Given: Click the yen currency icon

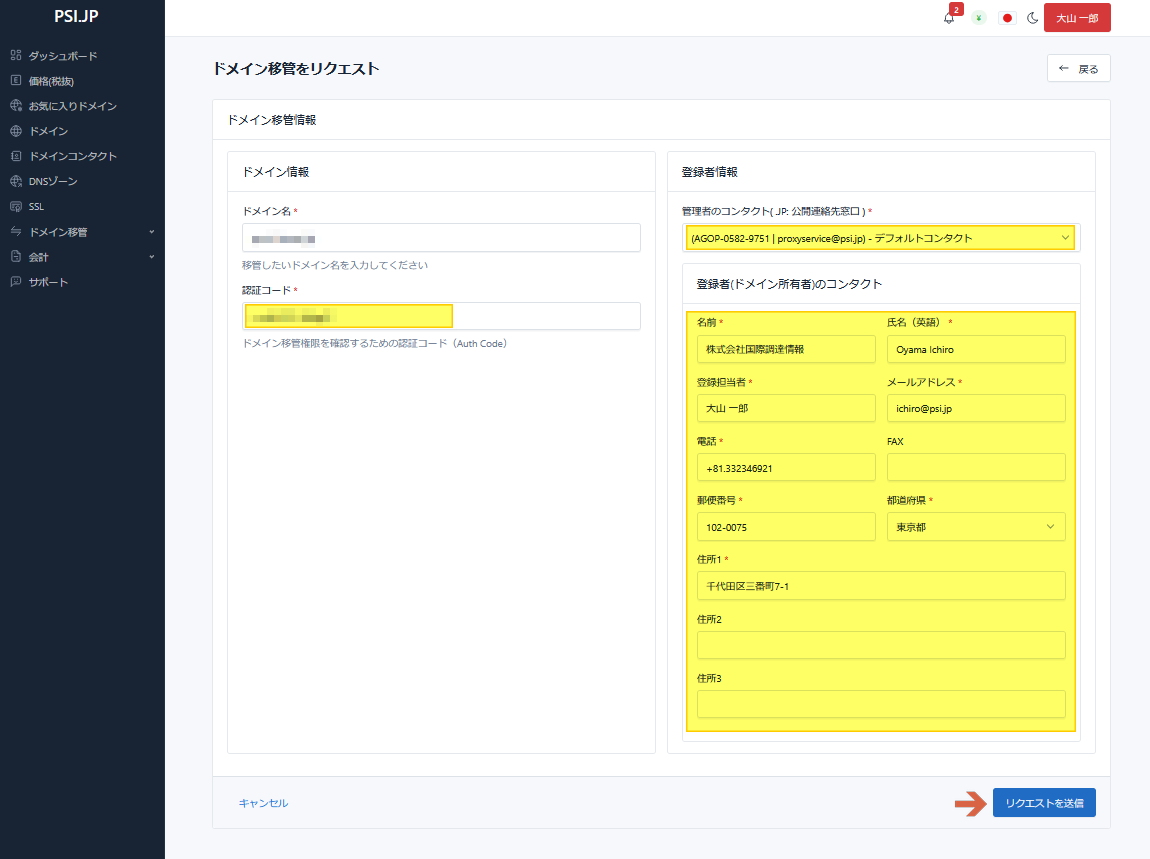Looking at the screenshot, I should coord(979,18).
